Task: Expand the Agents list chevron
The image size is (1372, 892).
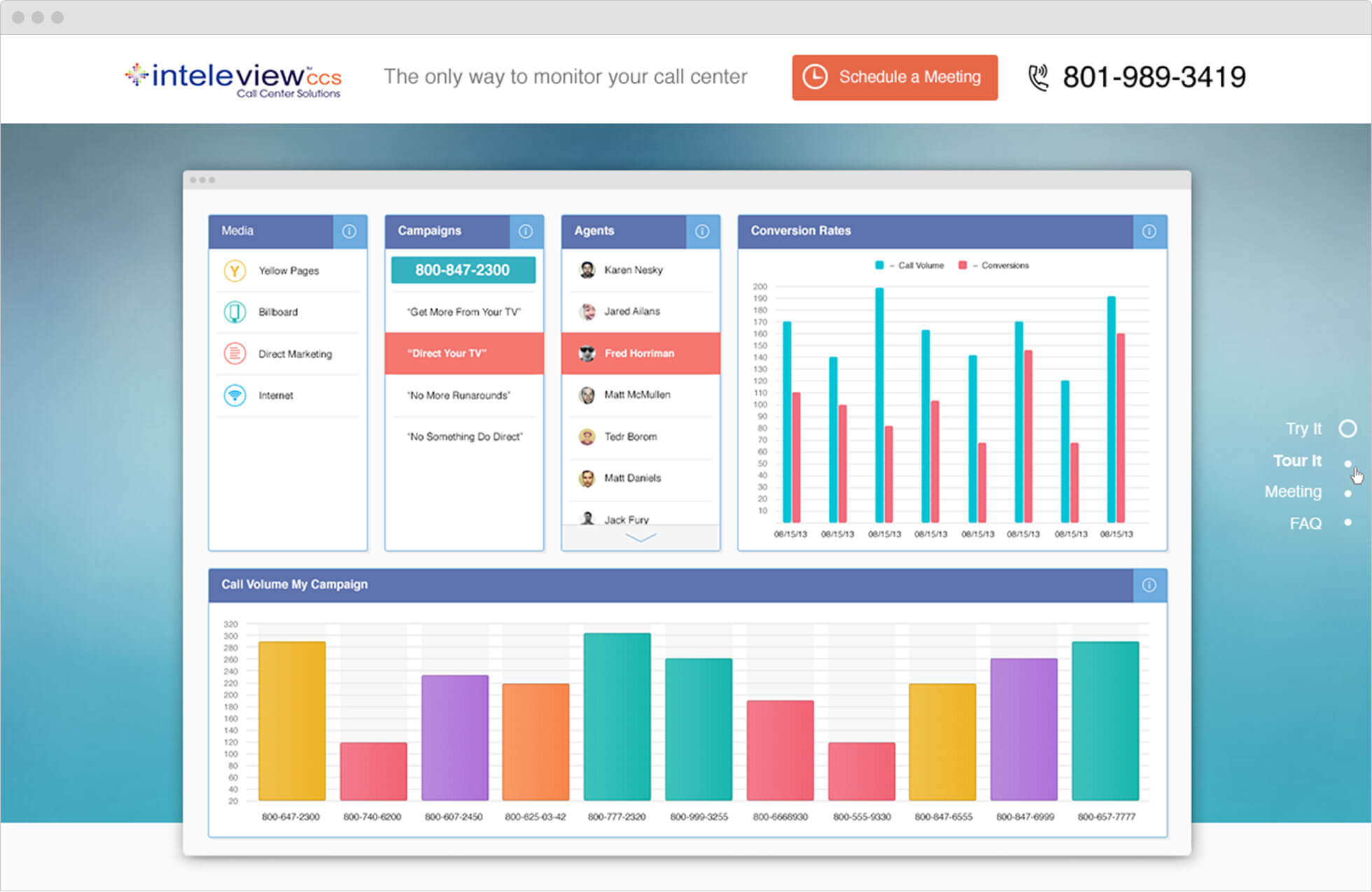Action: click(x=640, y=537)
